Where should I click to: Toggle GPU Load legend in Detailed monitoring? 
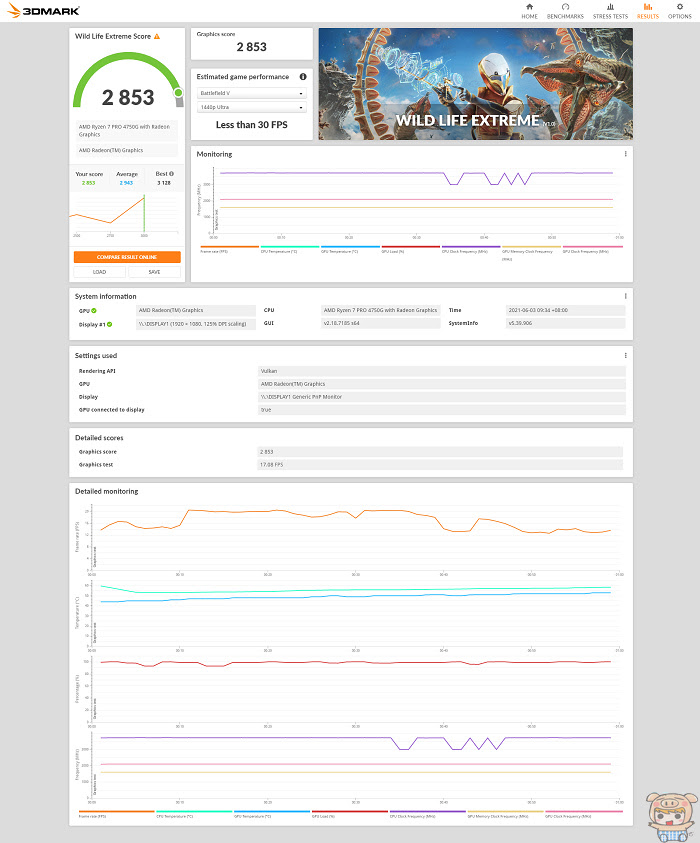coord(349,814)
